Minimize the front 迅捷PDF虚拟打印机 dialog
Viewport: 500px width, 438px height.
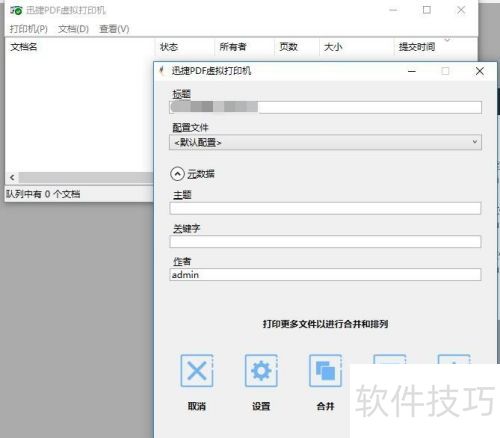412,71
